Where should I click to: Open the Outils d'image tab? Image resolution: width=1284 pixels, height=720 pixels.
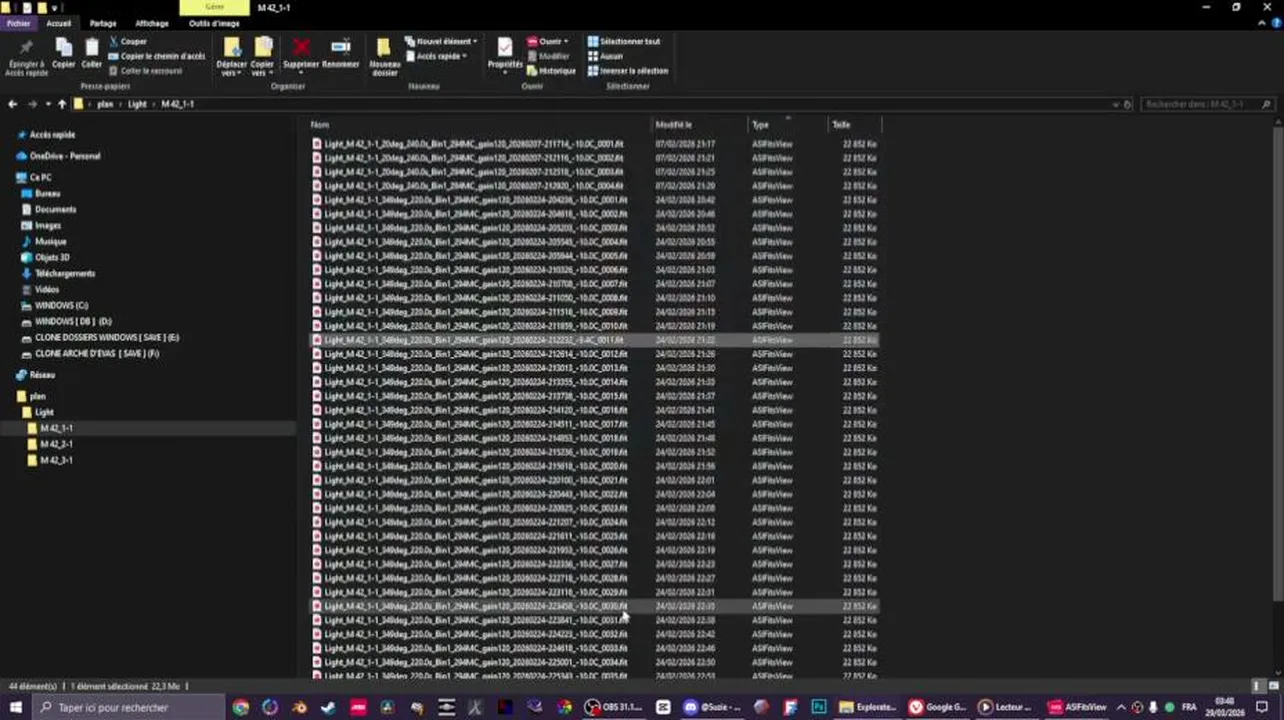point(214,23)
